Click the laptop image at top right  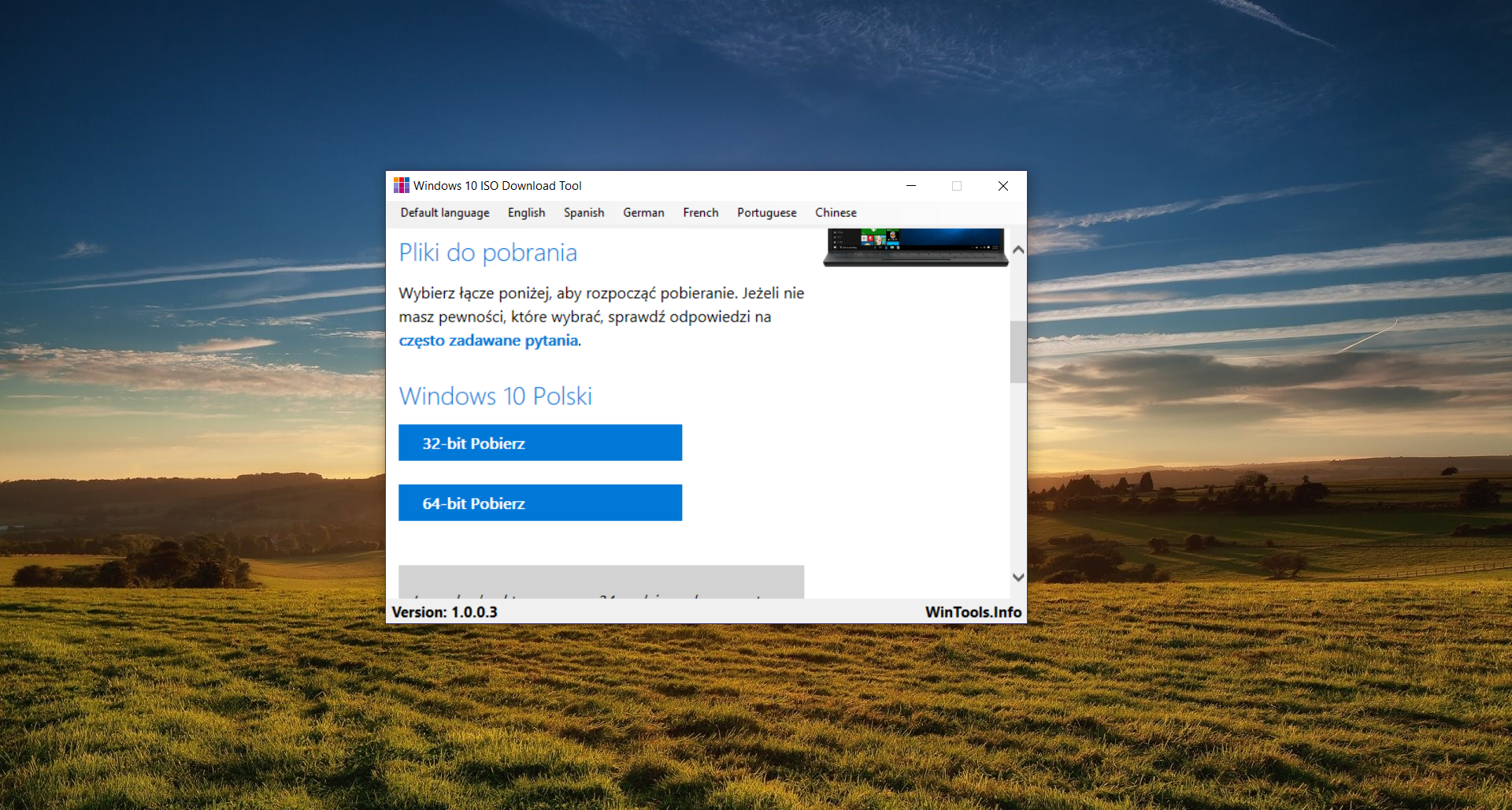click(915, 247)
